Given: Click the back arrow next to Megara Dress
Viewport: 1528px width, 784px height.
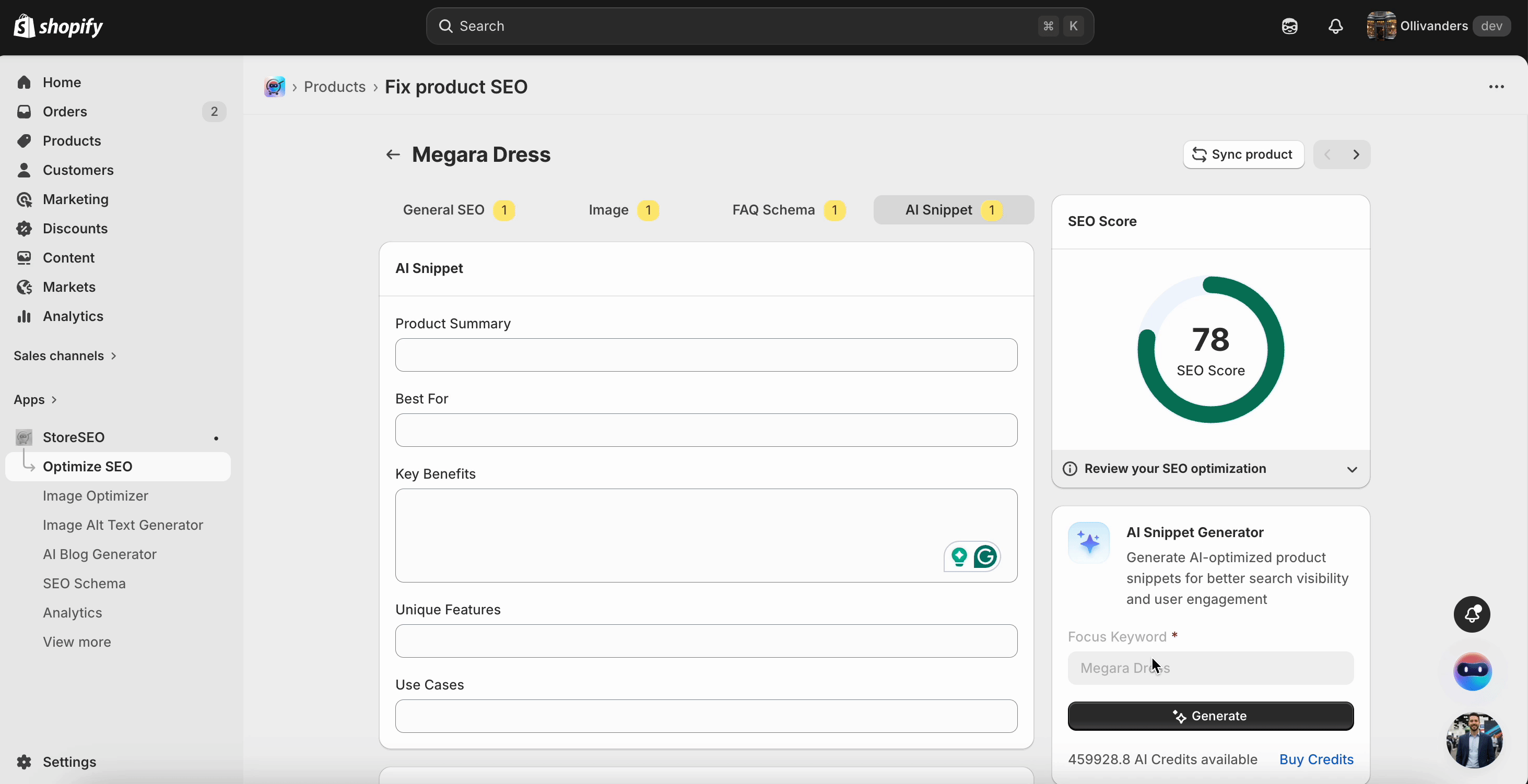Looking at the screenshot, I should coord(392,155).
